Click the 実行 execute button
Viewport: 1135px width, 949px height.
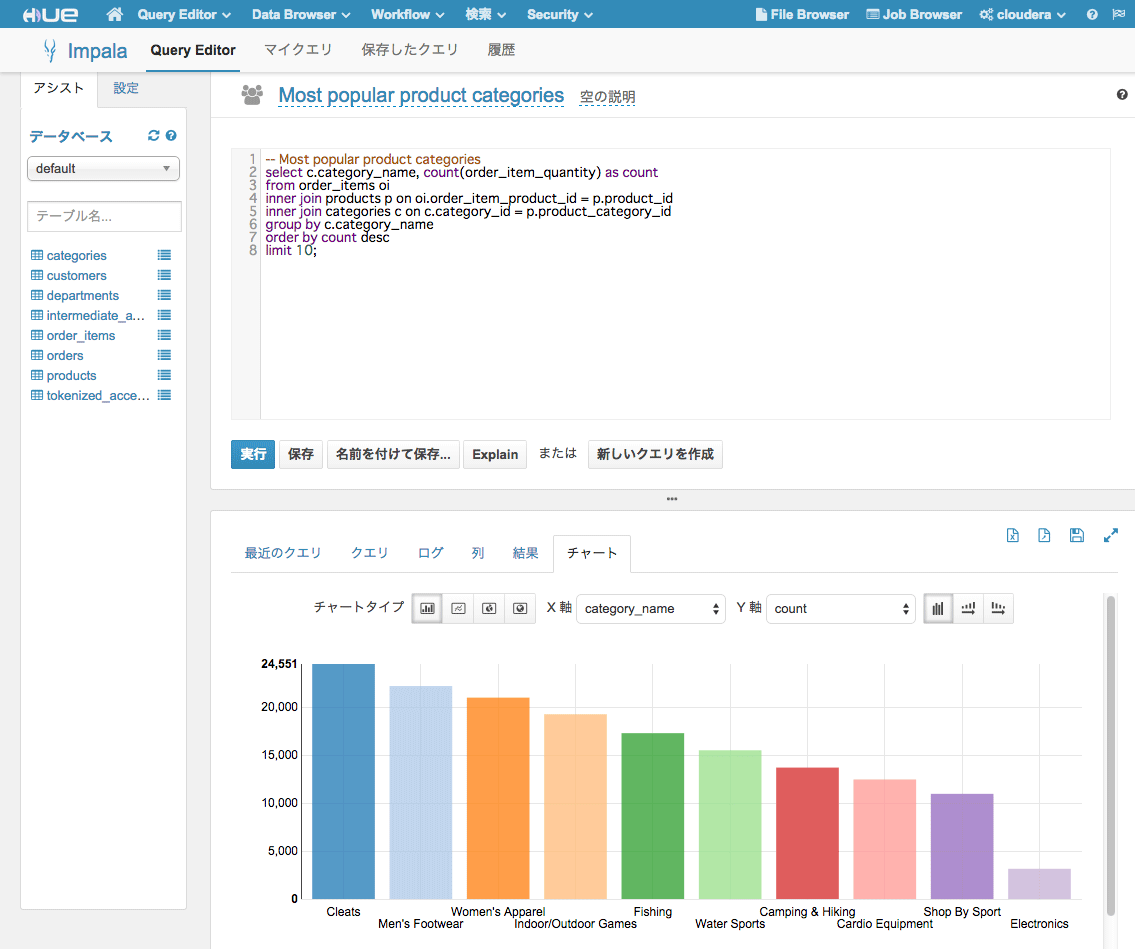pos(253,454)
